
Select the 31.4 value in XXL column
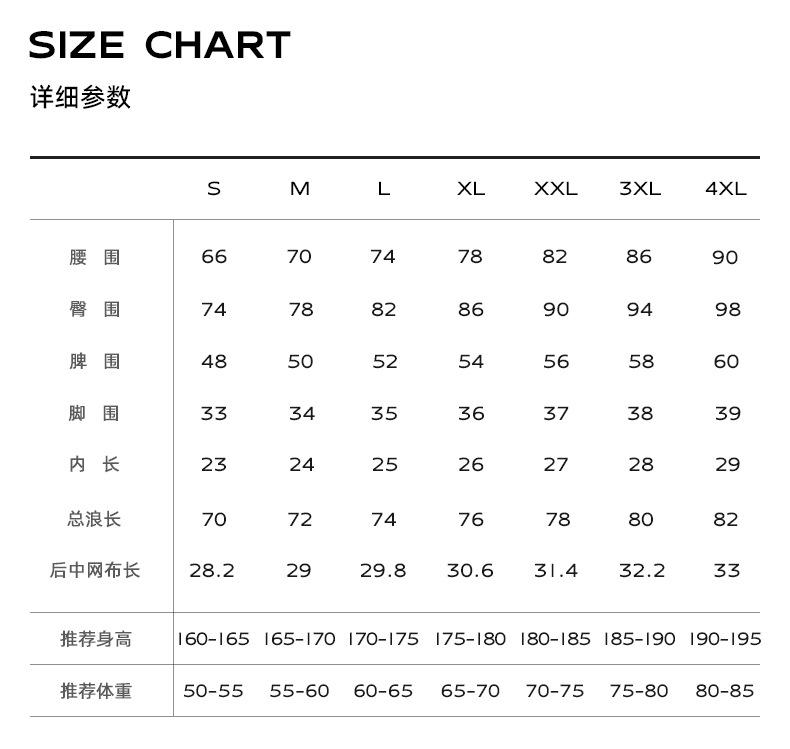(556, 571)
